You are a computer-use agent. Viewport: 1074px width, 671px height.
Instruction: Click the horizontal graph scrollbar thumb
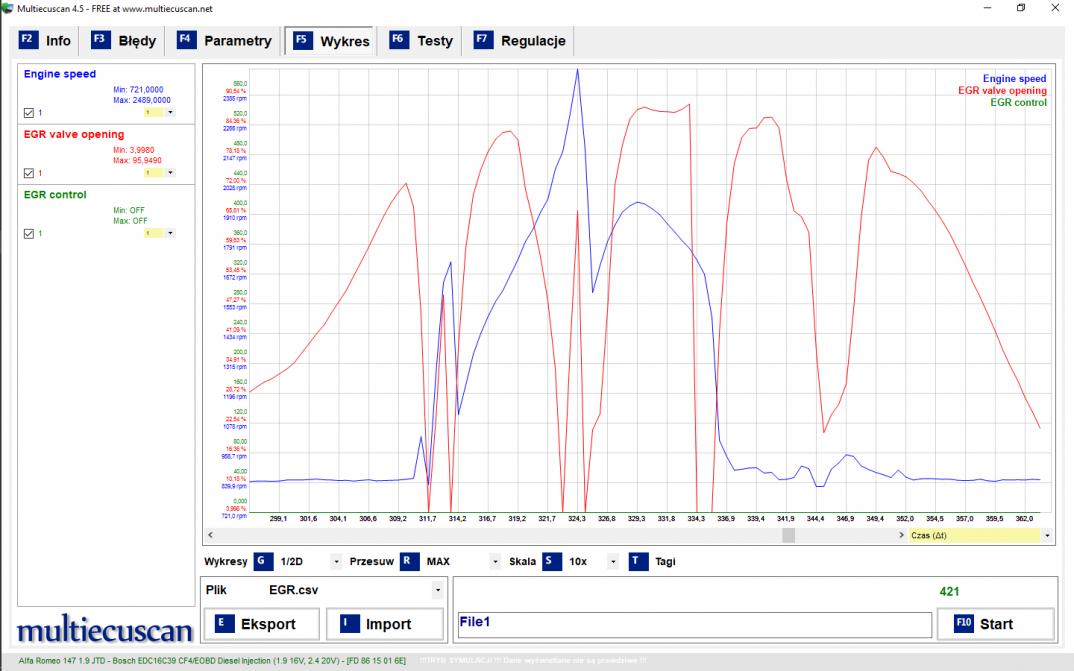[788, 536]
